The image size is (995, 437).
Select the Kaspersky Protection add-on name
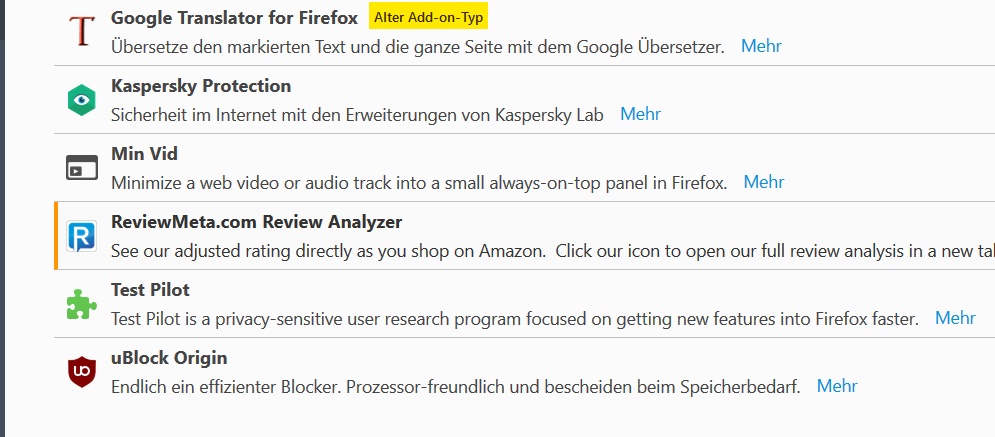[201, 86]
